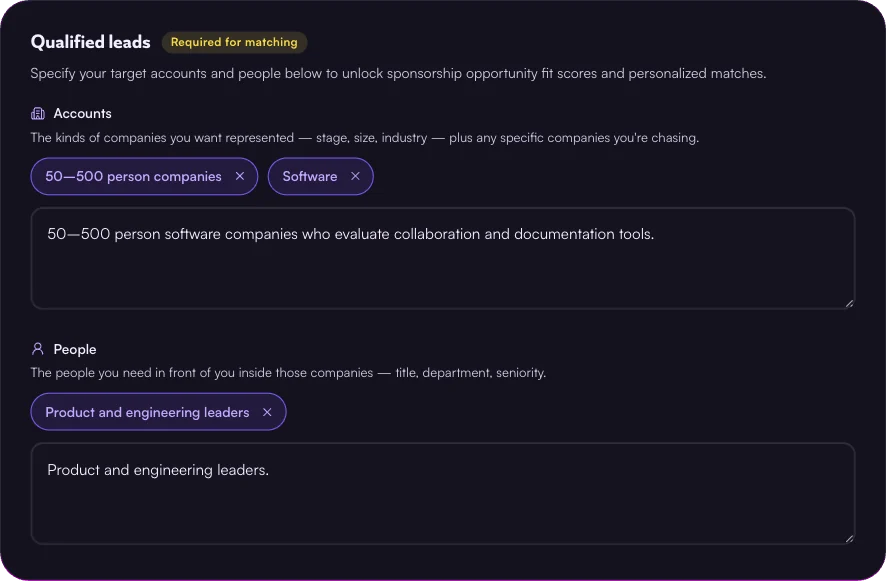886x581 pixels.
Task: Click the Accounts building icon
Action: pyautogui.click(x=38, y=114)
